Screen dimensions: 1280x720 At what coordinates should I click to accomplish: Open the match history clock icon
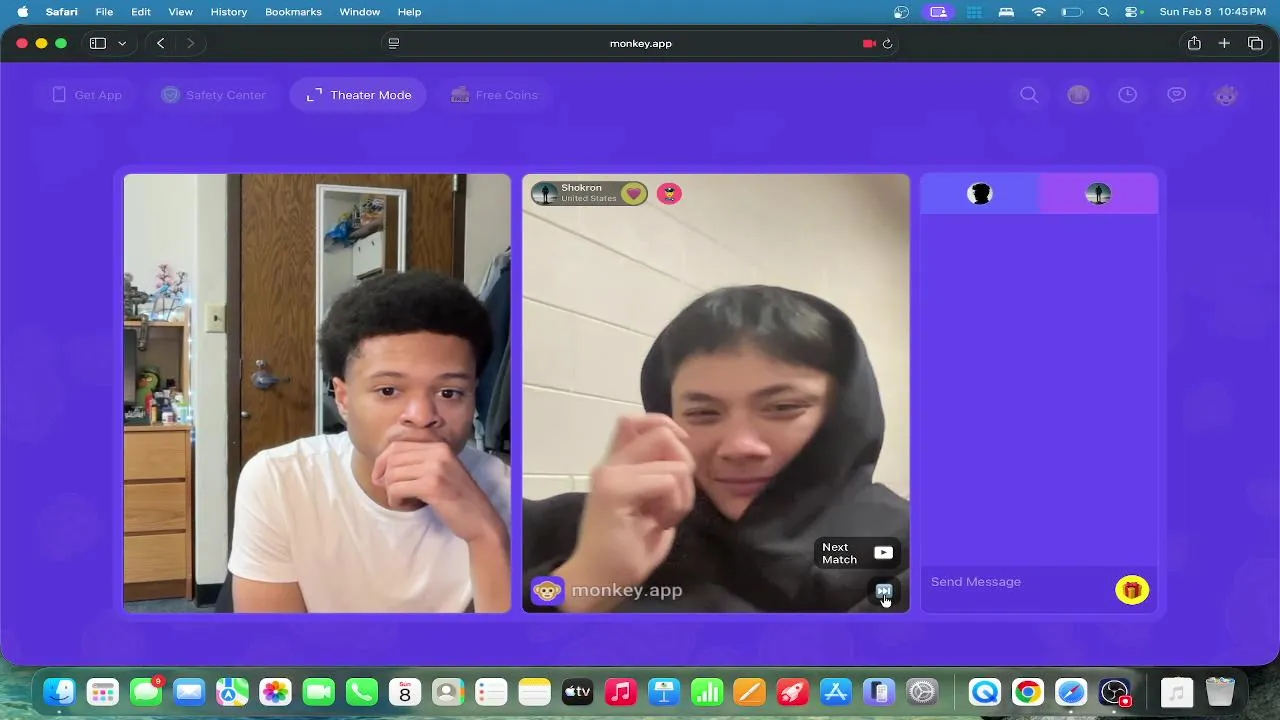pos(1127,95)
